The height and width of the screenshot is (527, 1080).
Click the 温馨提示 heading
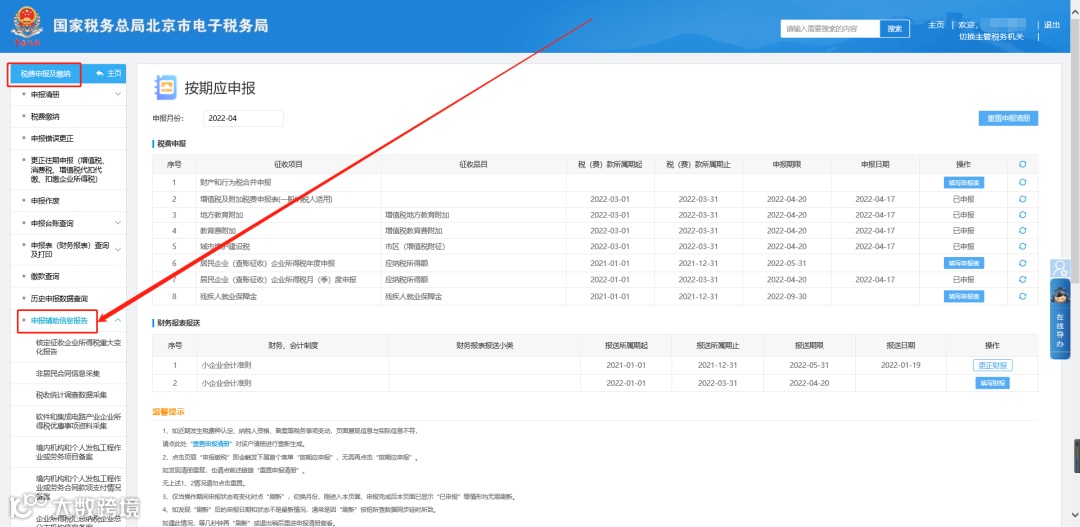168,413
